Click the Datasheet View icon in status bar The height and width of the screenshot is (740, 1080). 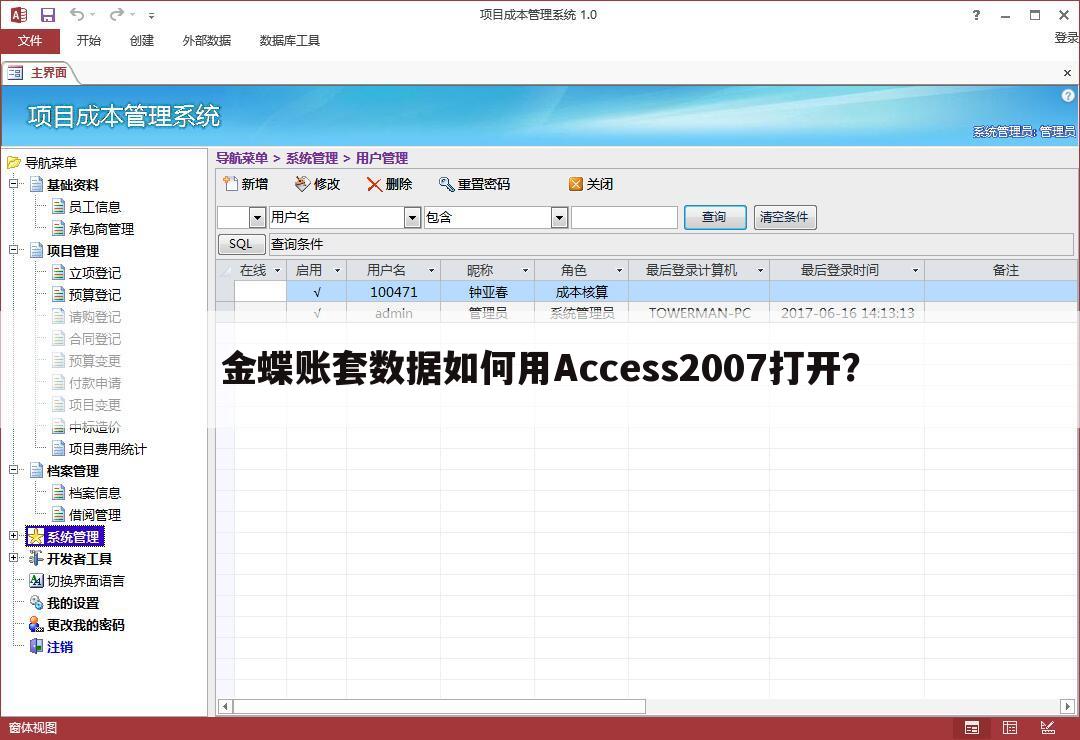pyautogui.click(x=1010, y=728)
